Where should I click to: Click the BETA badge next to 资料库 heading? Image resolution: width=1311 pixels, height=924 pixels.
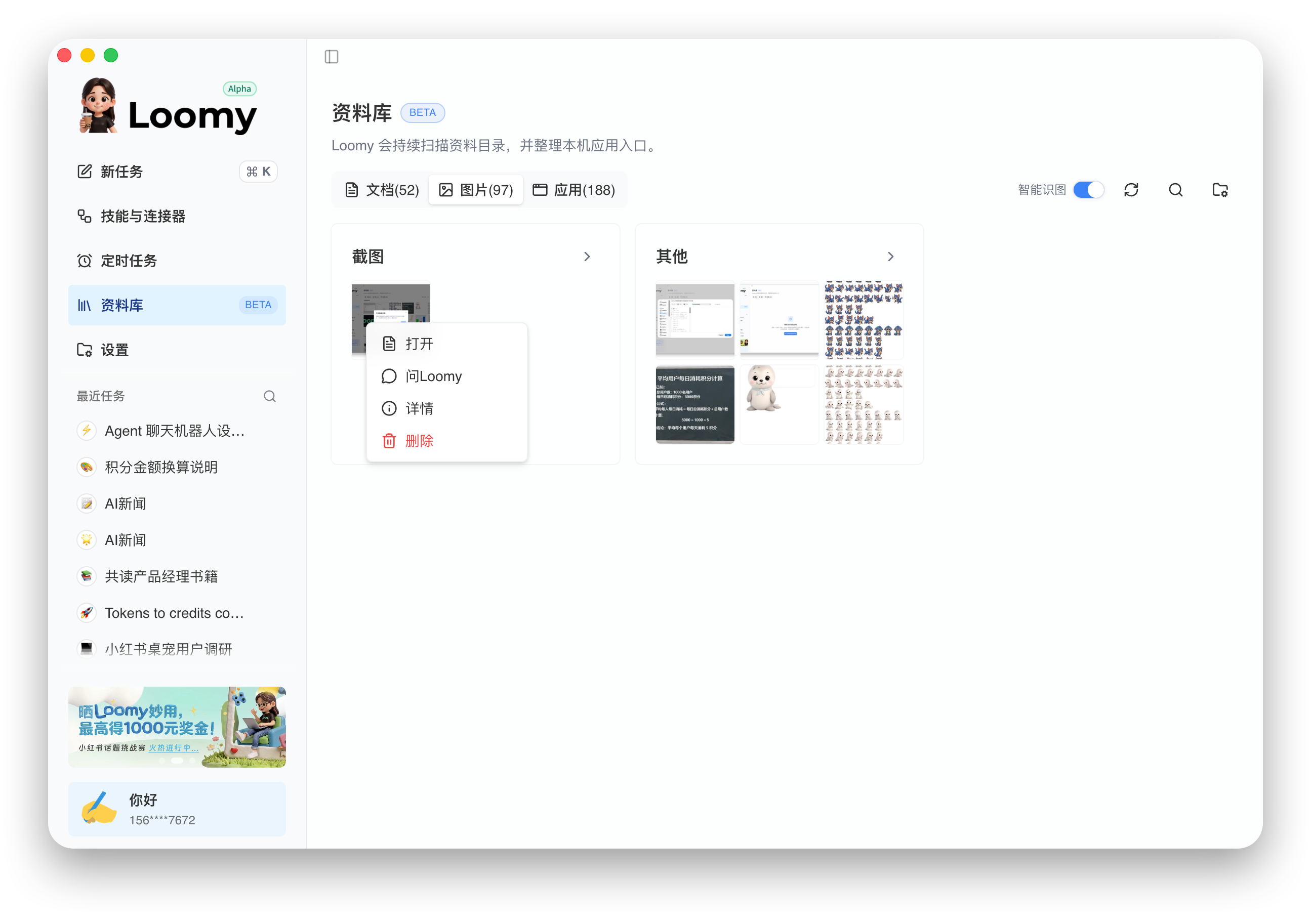(x=423, y=112)
